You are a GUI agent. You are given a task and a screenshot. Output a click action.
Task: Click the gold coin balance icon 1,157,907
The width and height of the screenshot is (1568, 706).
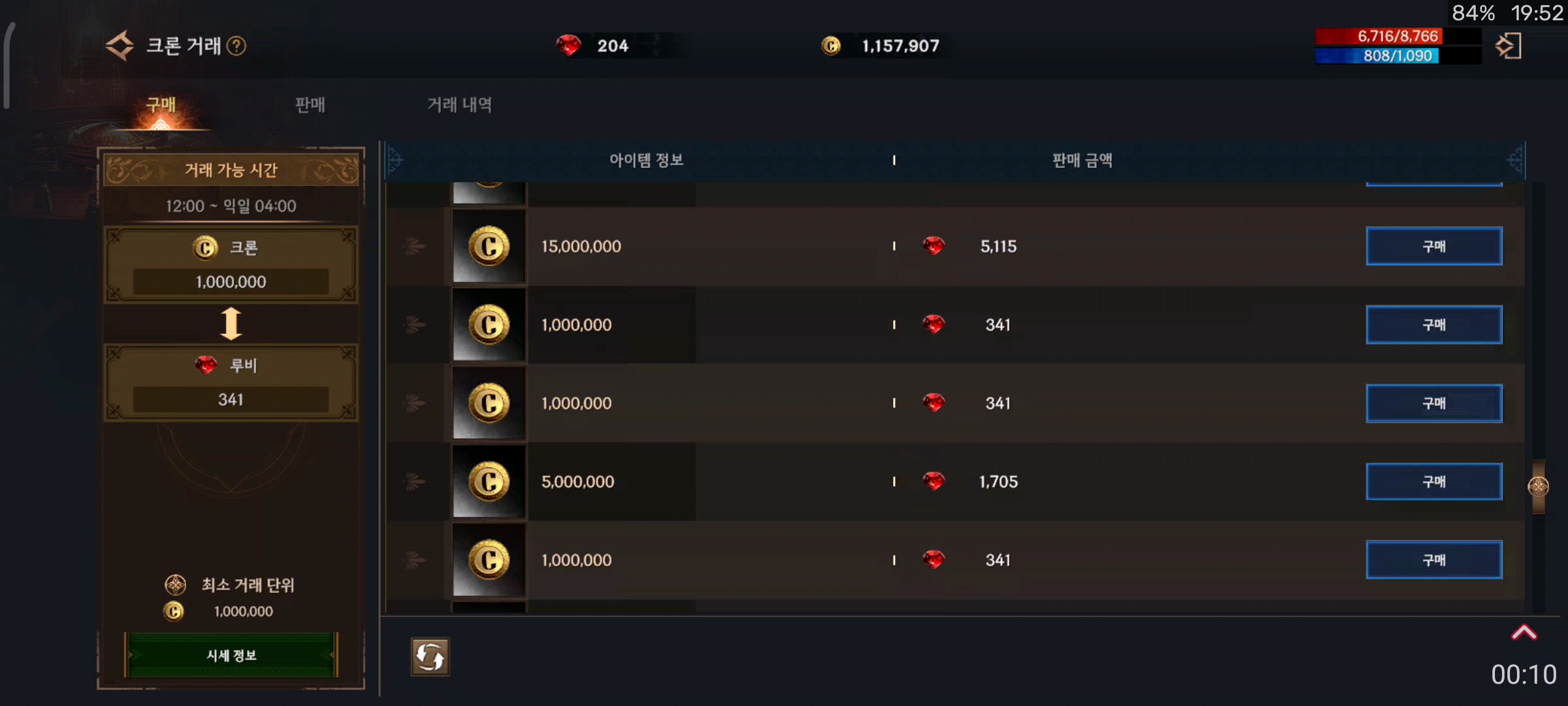(830, 45)
